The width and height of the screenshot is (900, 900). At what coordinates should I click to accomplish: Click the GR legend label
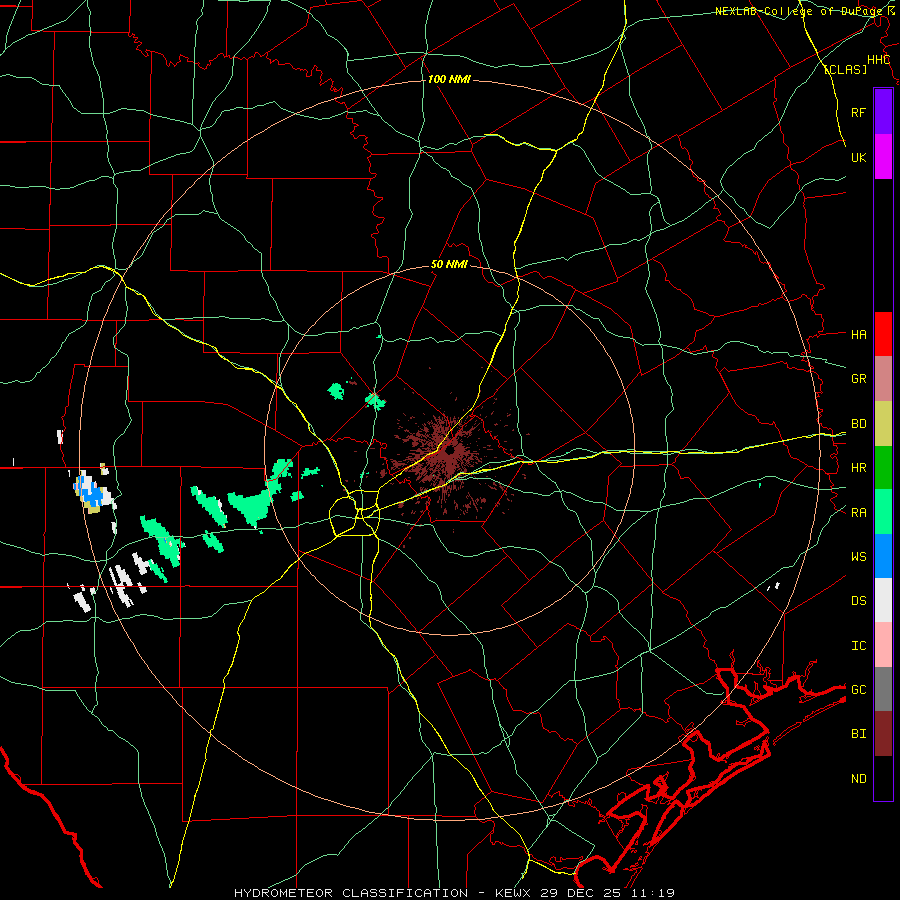tap(858, 379)
